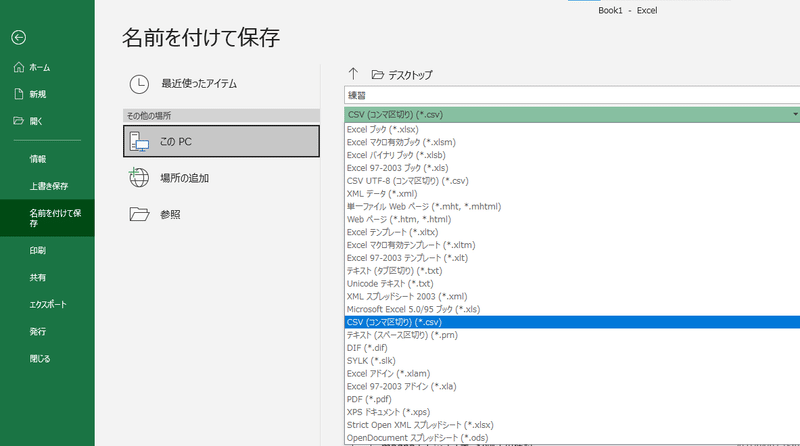Choose Excel ブック (*.xlsx) format

coord(383,130)
